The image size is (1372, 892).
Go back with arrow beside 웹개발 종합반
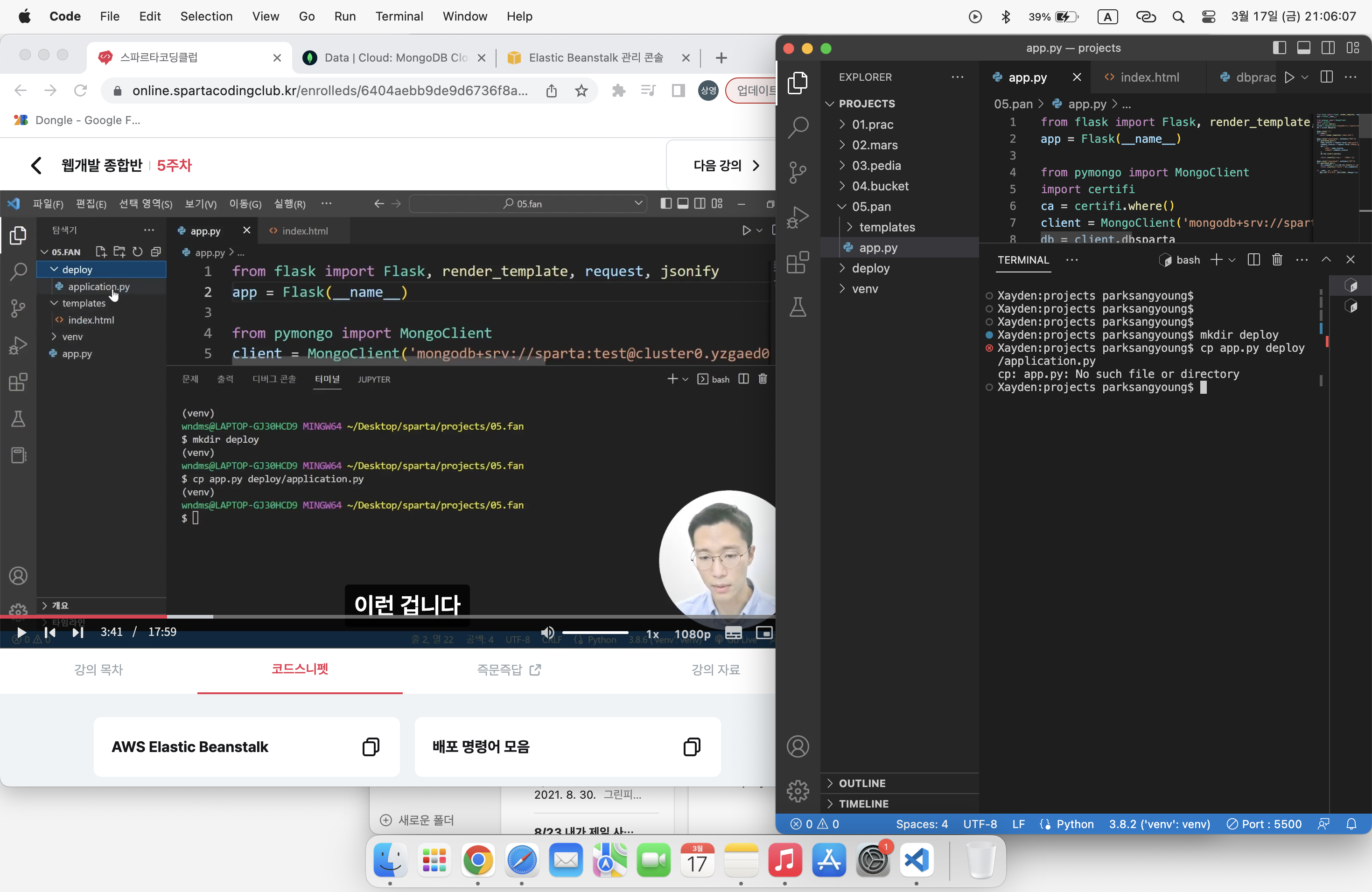pos(36,165)
